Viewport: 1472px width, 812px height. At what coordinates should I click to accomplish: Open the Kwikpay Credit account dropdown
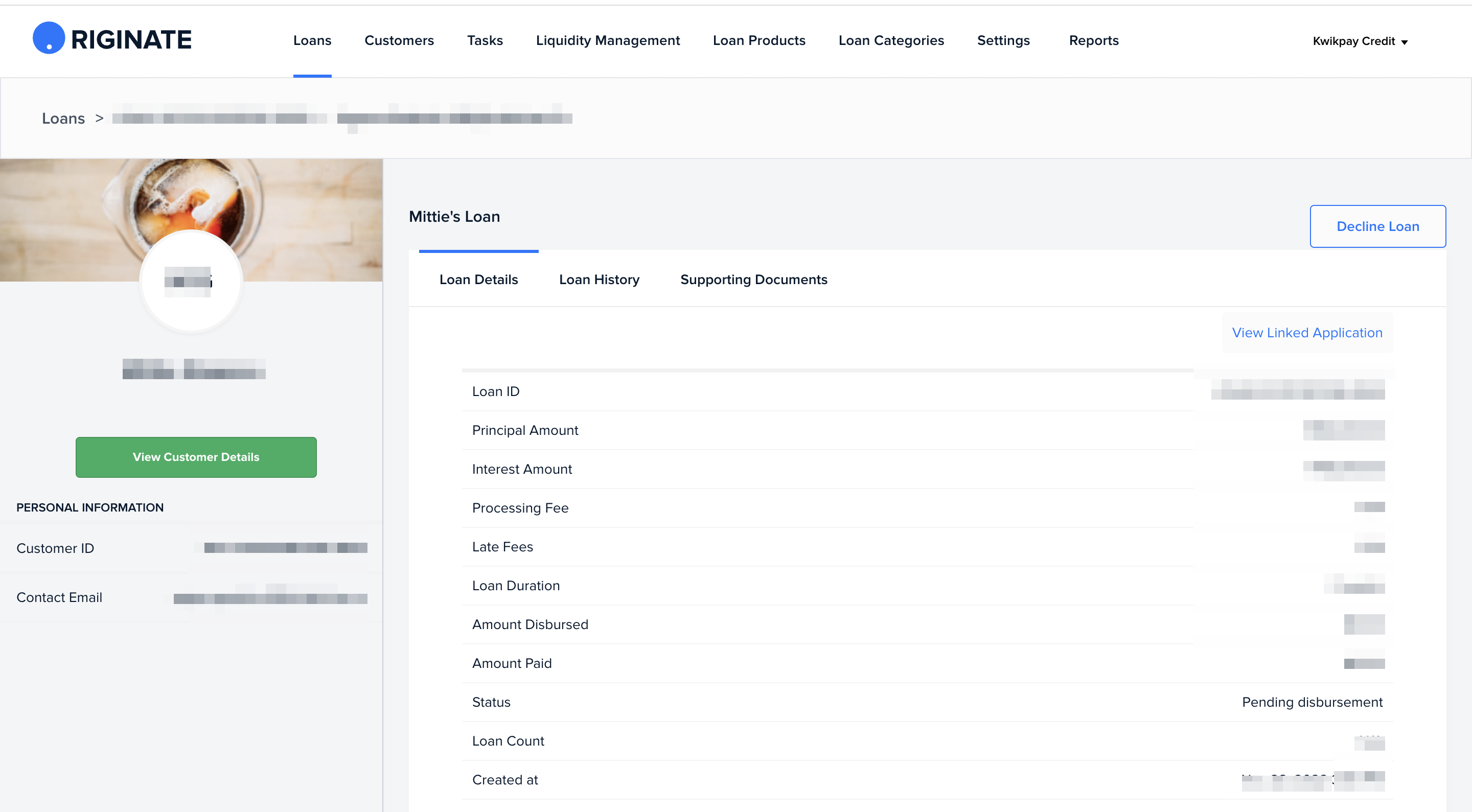[1360, 41]
